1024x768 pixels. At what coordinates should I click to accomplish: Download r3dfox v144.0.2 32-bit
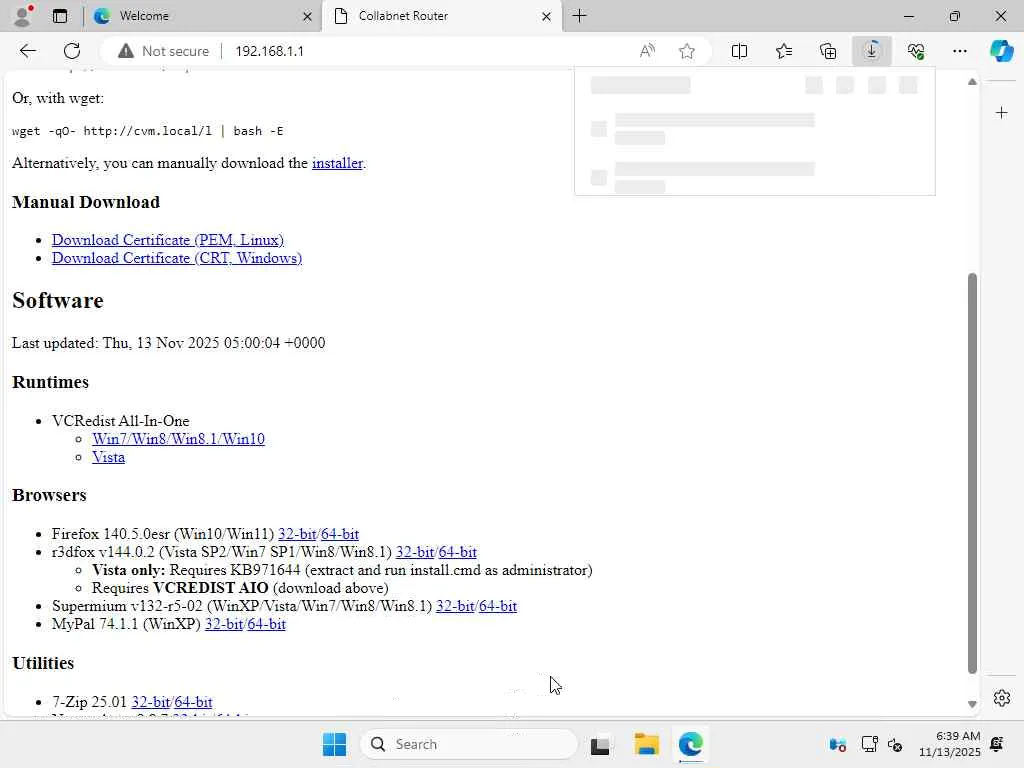(x=415, y=552)
